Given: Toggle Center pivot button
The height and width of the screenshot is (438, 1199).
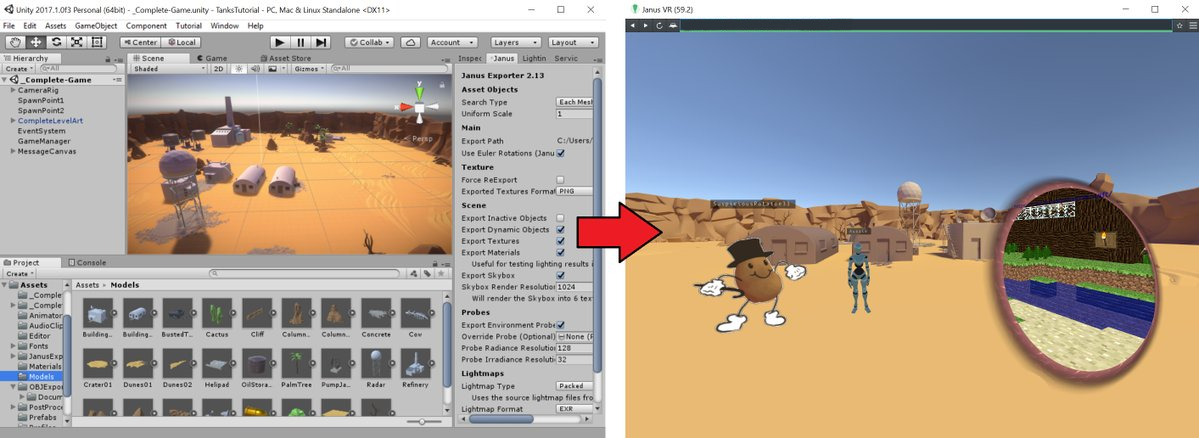Looking at the screenshot, I should click(140, 43).
